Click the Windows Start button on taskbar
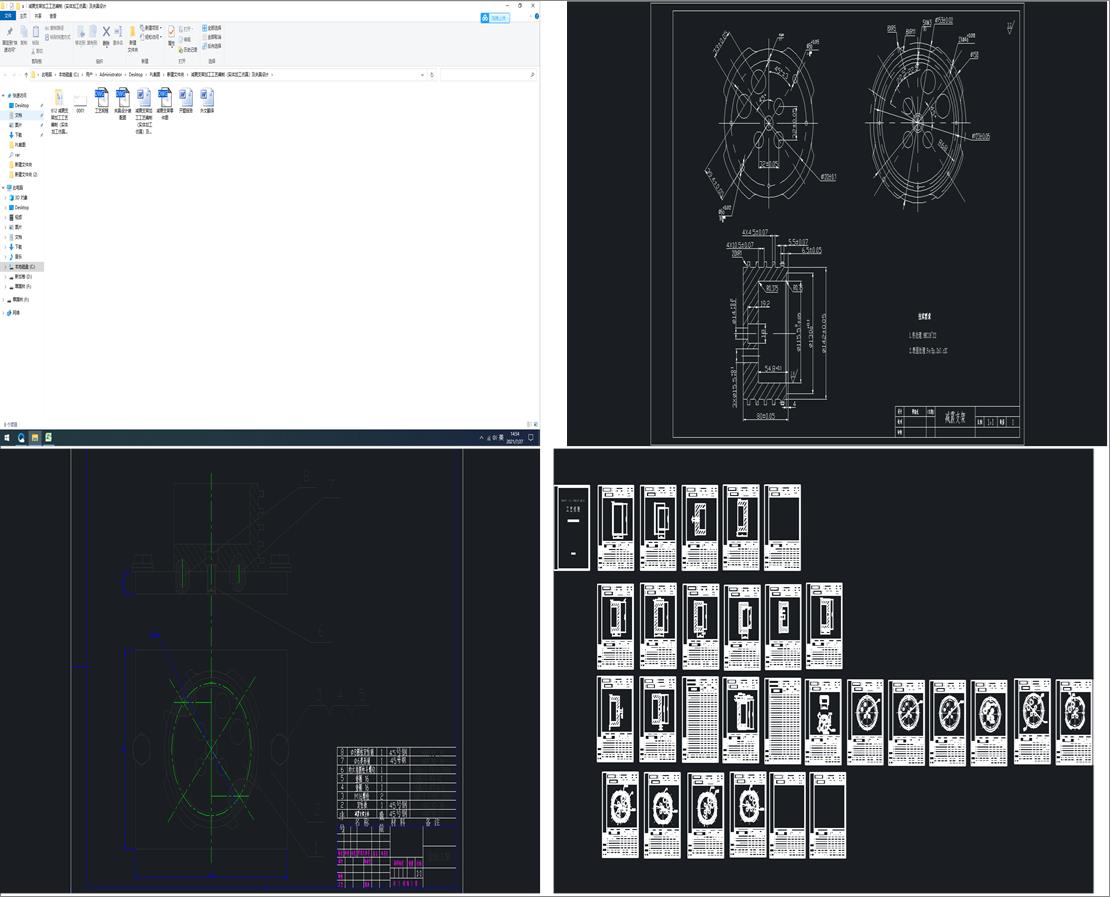Screen dimensions: 1110x897 pyautogui.click(x=7, y=437)
